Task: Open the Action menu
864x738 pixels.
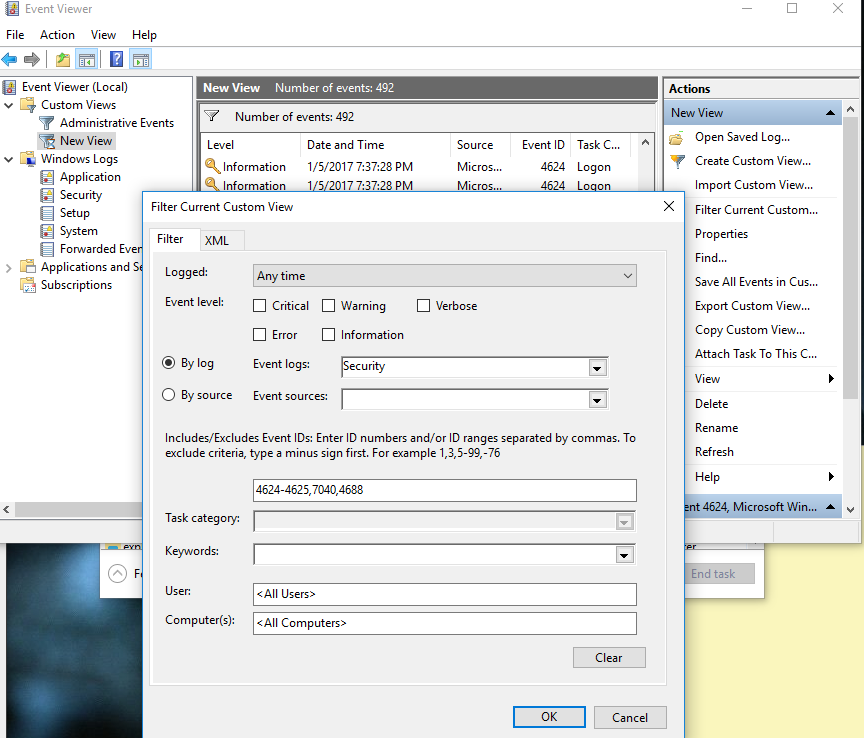Action: 57,35
